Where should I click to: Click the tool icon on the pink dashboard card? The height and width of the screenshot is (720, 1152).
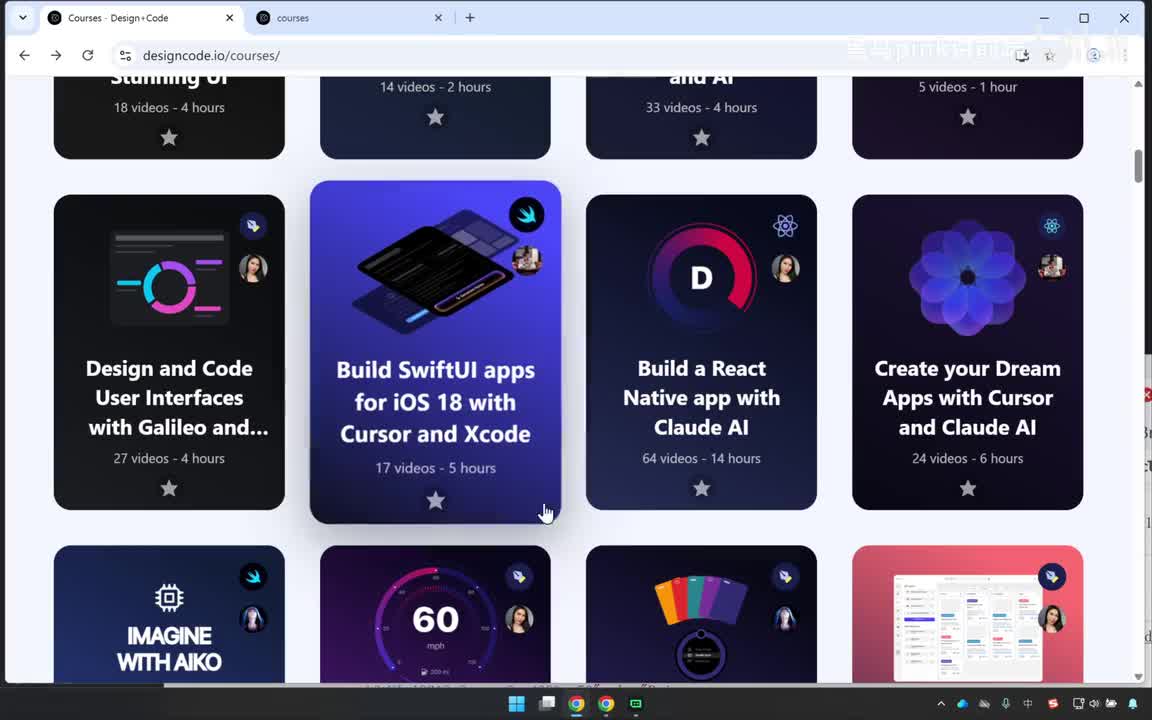tap(1051, 577)
